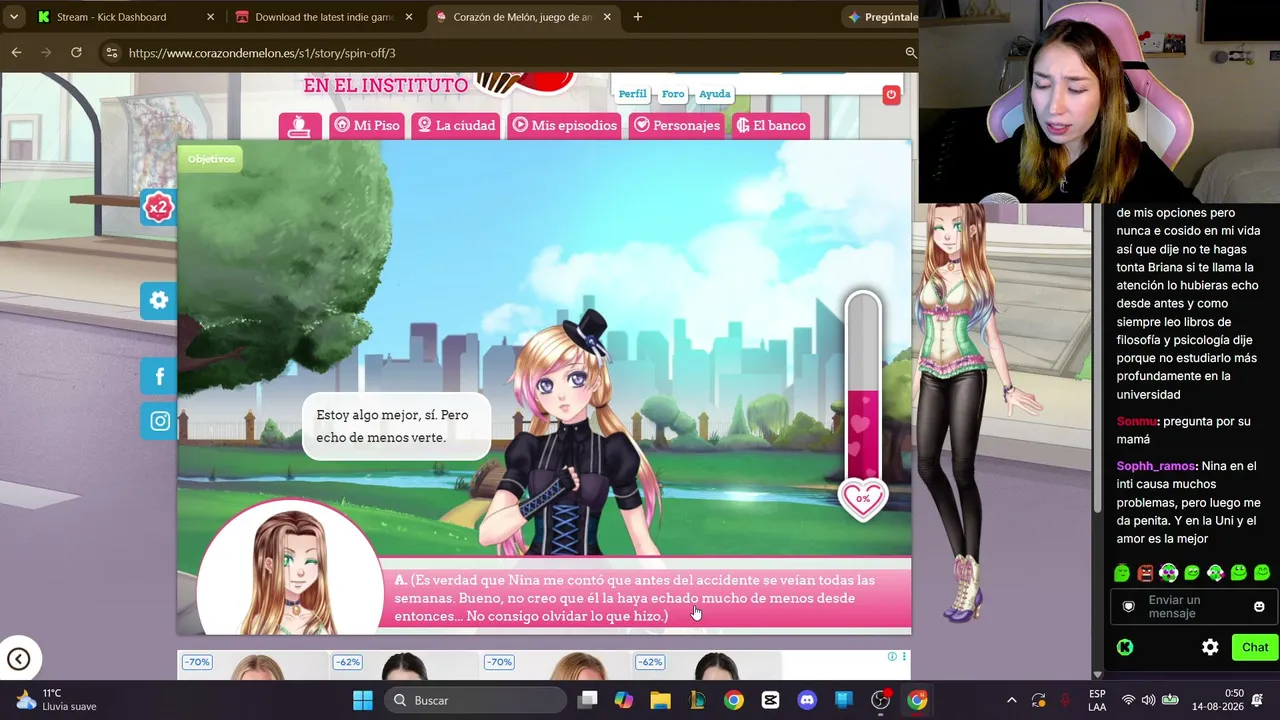The image size is (1280, 720).
Task: Open the ad info icon
Action: [893, 657]
